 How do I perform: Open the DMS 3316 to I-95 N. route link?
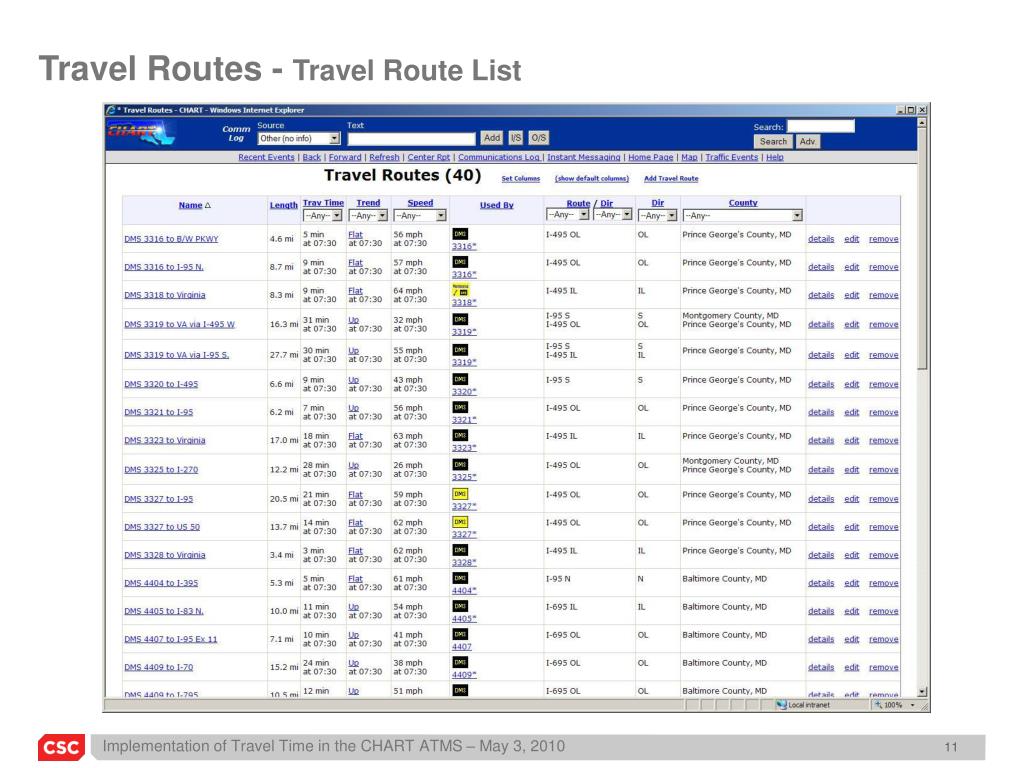(x=164, y=267)
